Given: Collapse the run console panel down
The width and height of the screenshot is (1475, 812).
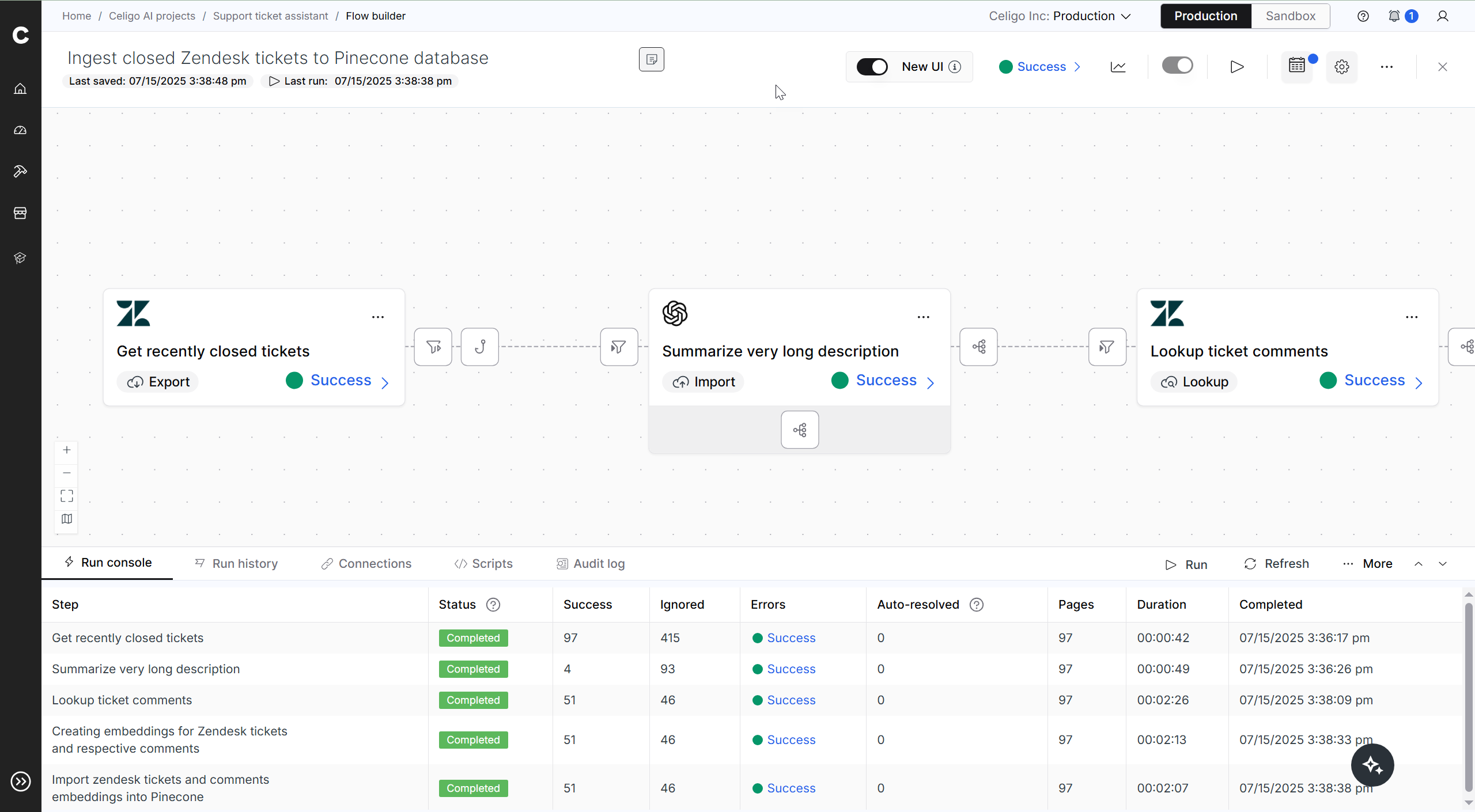Looking at the screenshot, I should (1443, 564).
